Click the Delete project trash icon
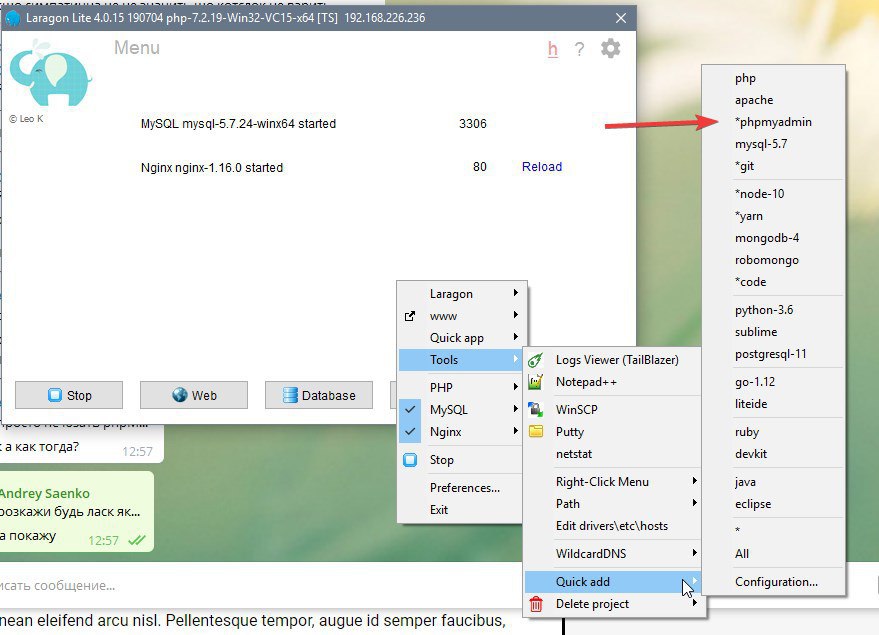 click(x=536, y=604)
